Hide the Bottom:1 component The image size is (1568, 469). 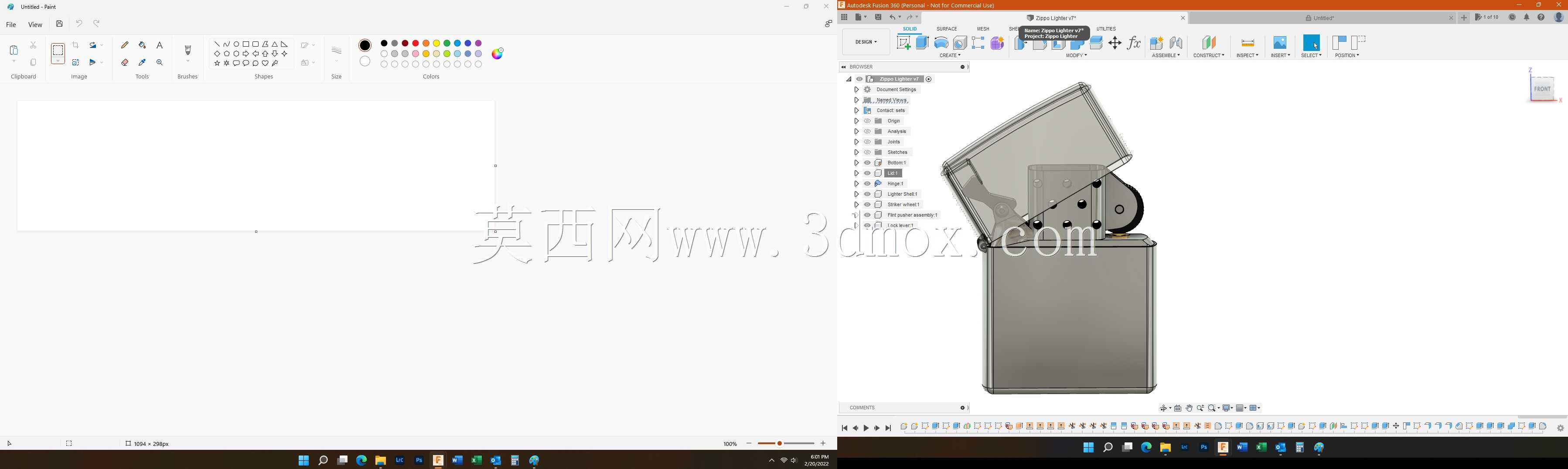867,163
